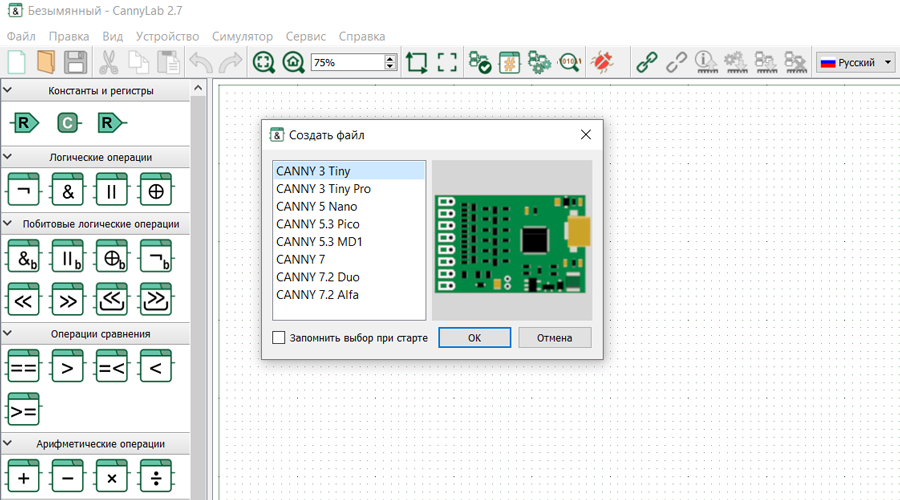Screen dimensions: 900x500
Task: Collapse the 'Константы и регистры' section
Action: (x=8, y=90)
